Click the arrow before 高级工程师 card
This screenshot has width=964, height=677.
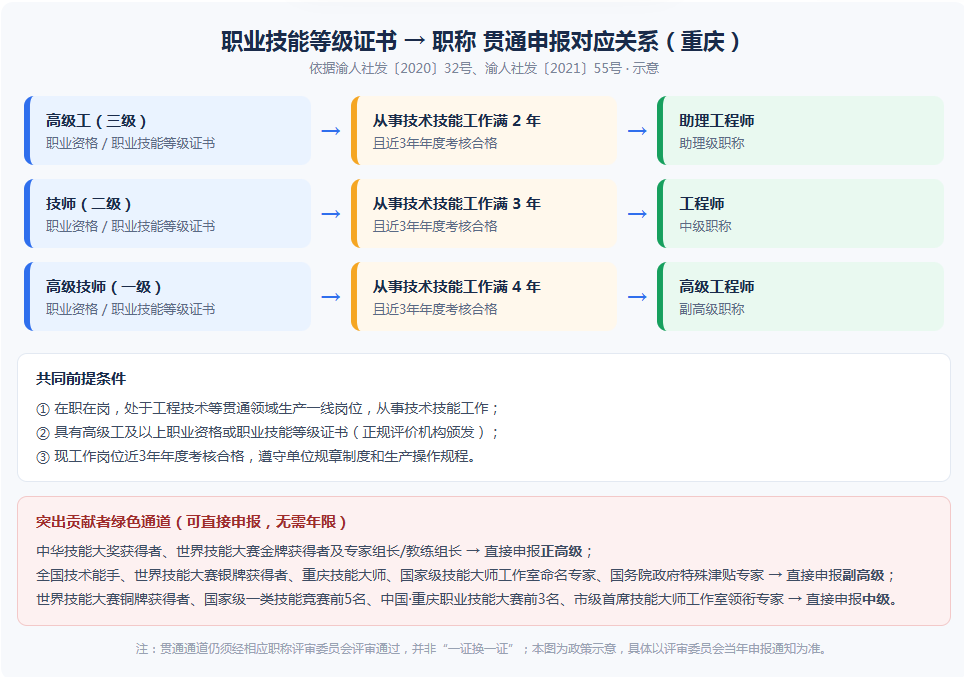click(637, 297)
